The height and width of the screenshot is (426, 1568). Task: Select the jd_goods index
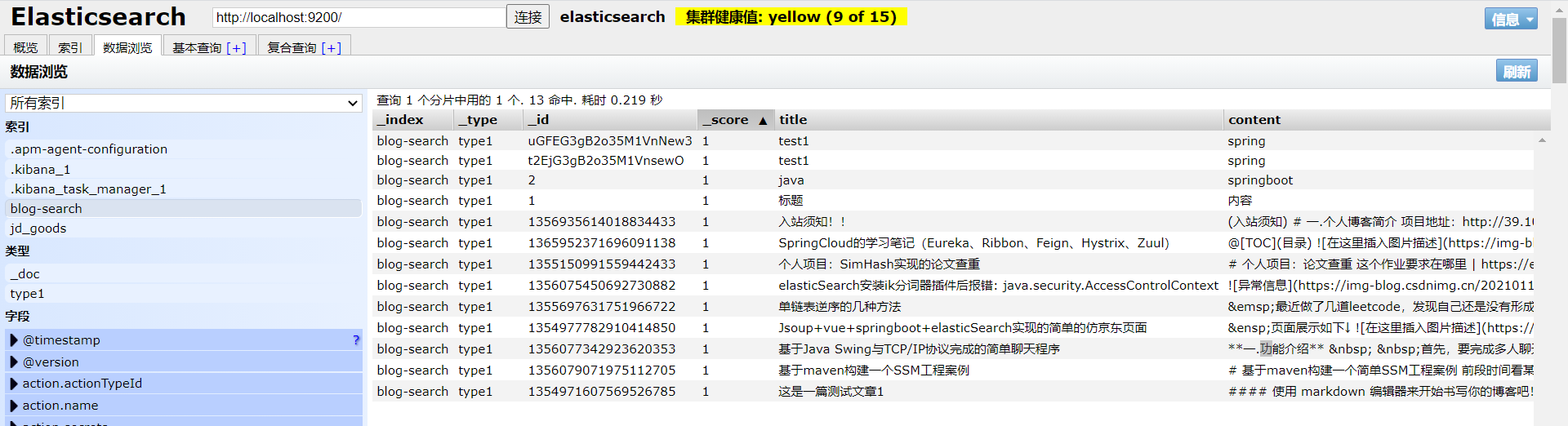coord(184,228)
